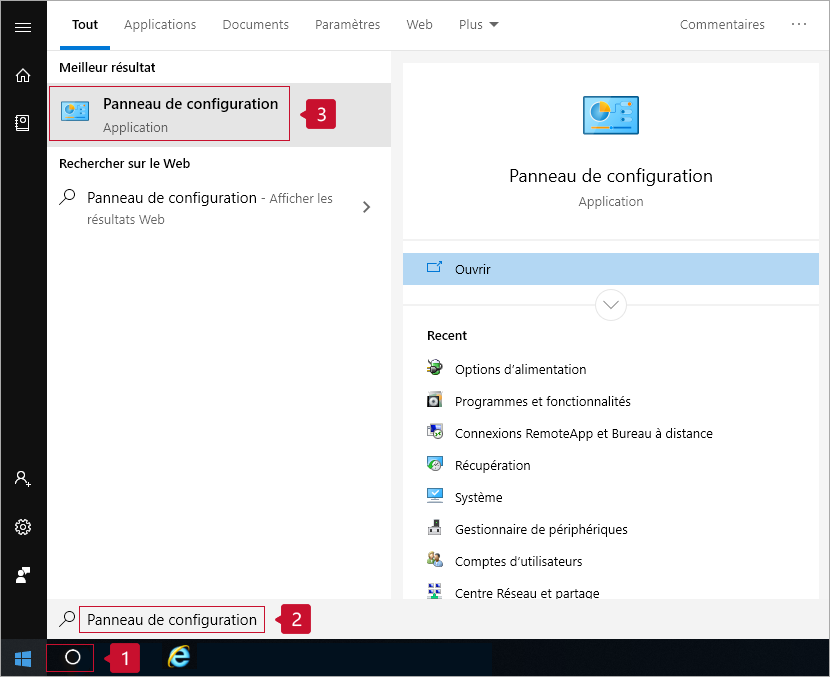This screenshot has height=677, width=830.
Task: Open the Commentaires link
Action: click(x=722, y=25)
